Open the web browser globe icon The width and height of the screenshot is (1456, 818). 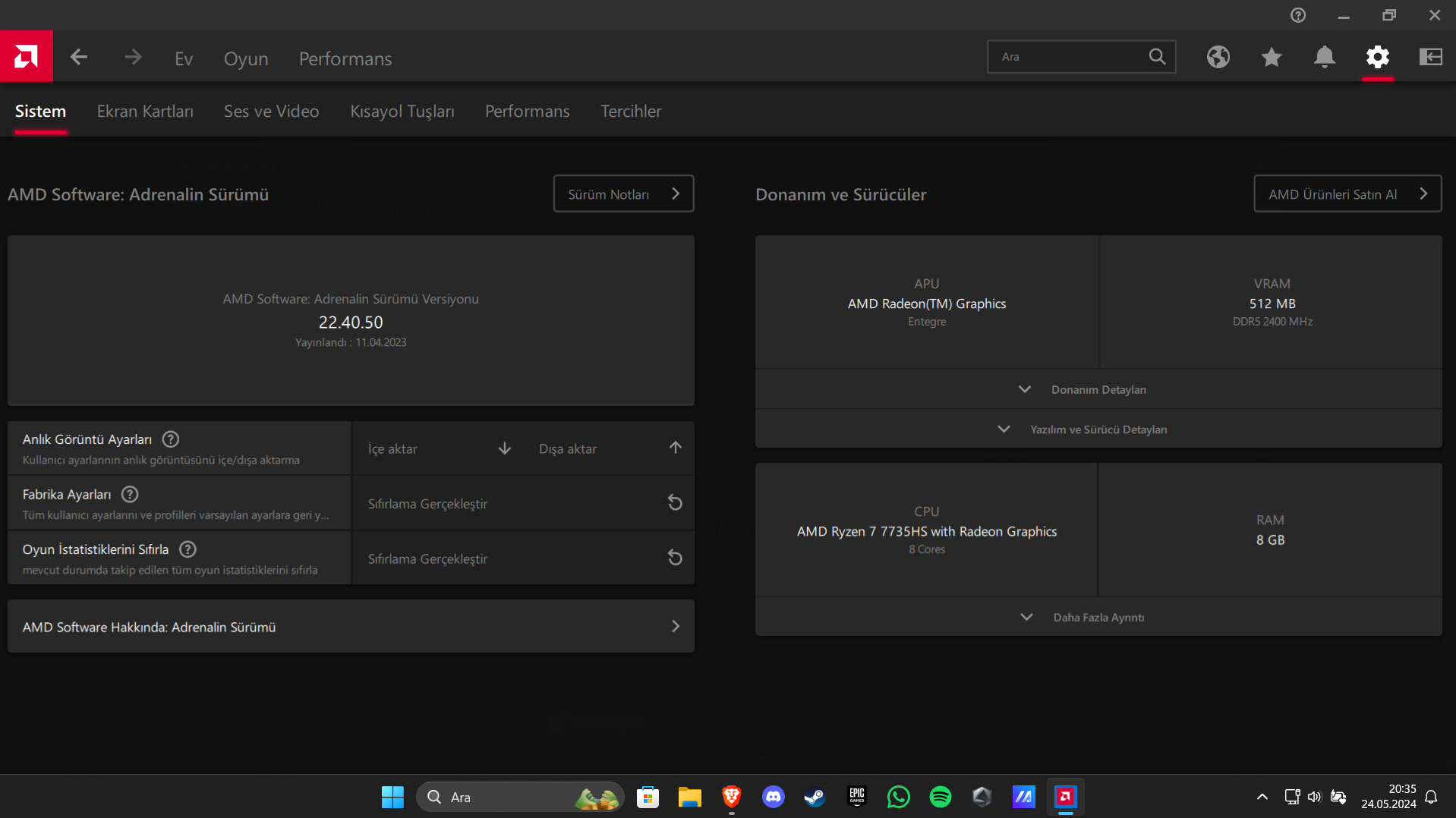click(x=1218, y=57)
